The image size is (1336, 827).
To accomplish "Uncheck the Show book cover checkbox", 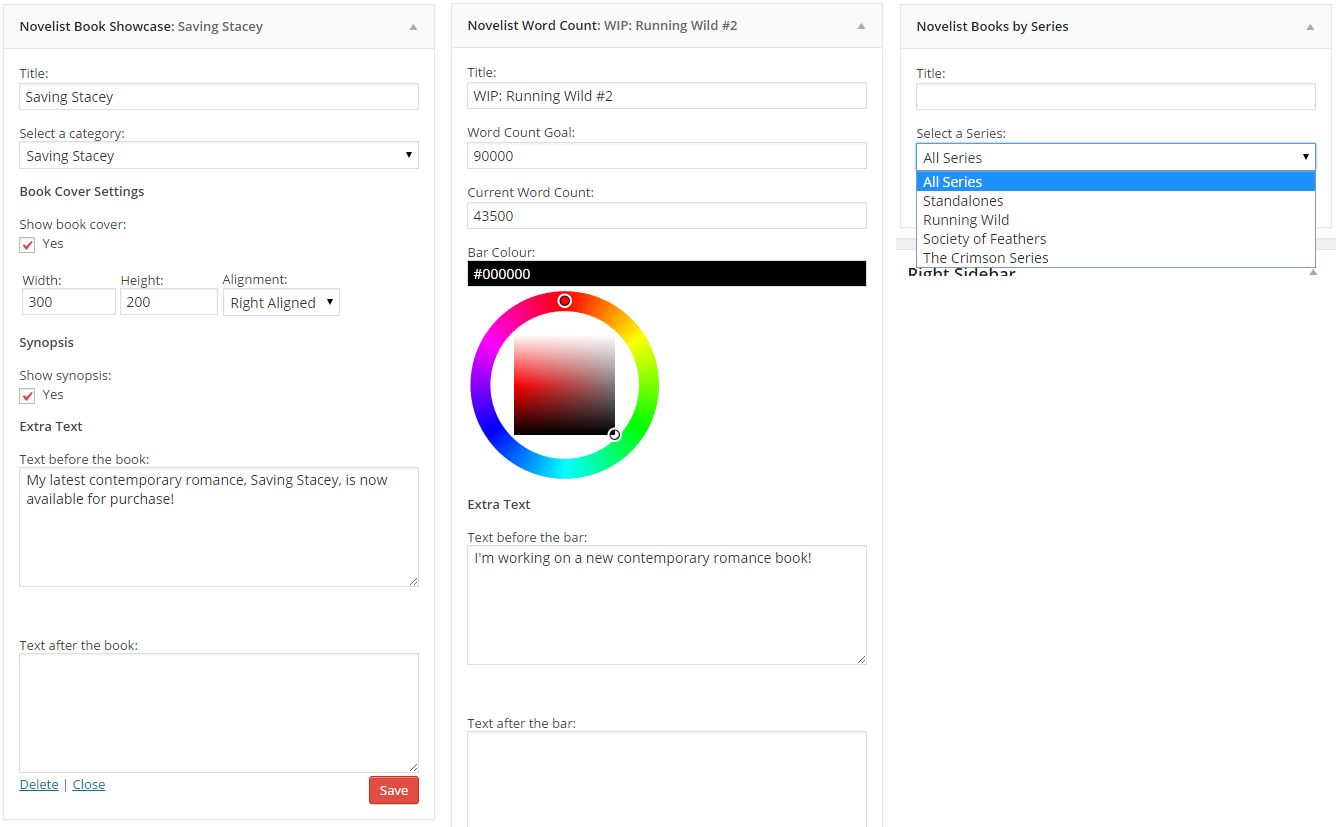I will (x=28, y=245).
